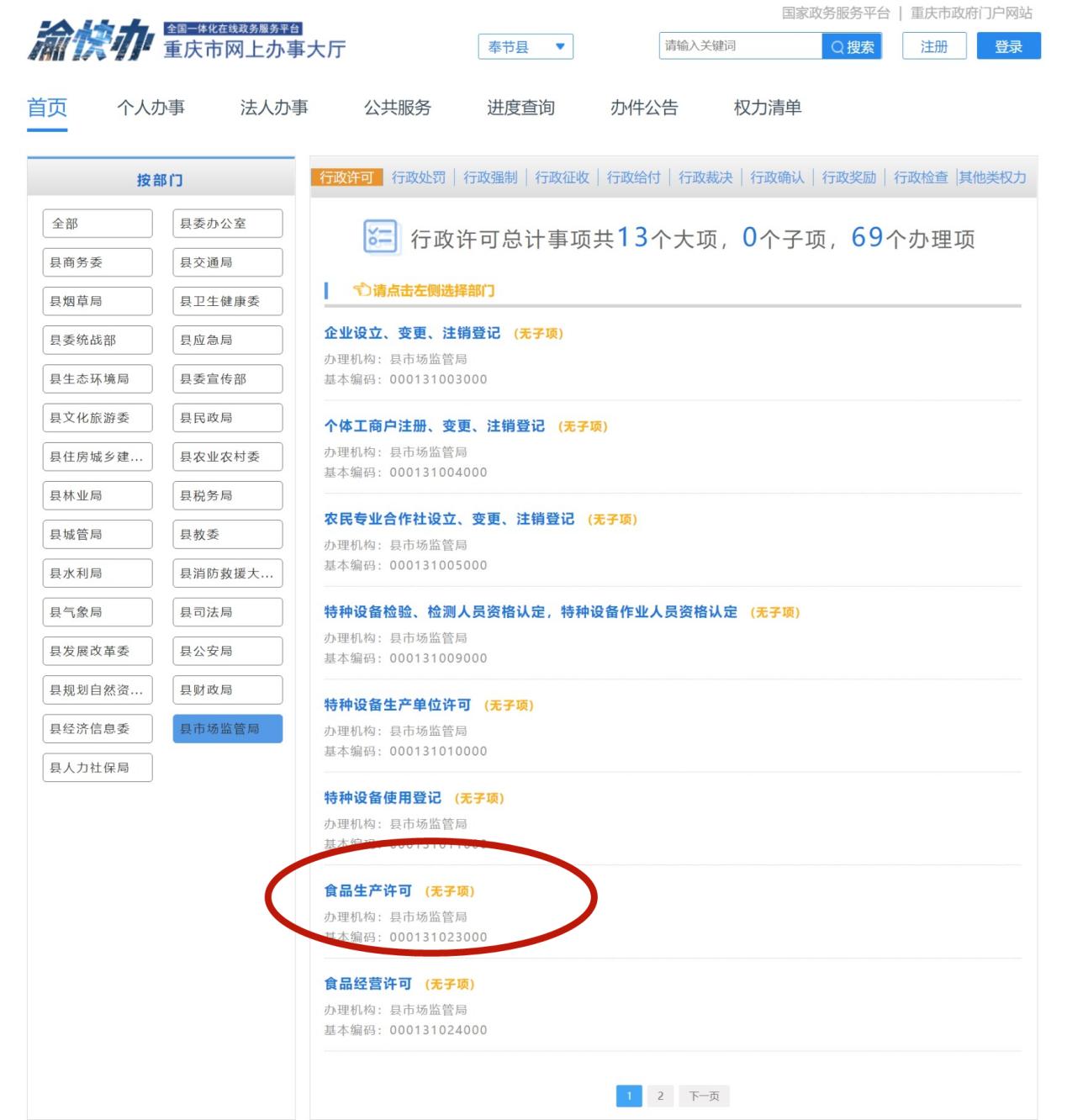This screenshot has width=1067, height=1120.
Task: Click the search button with magnifier icon
Action: (852, 46)
